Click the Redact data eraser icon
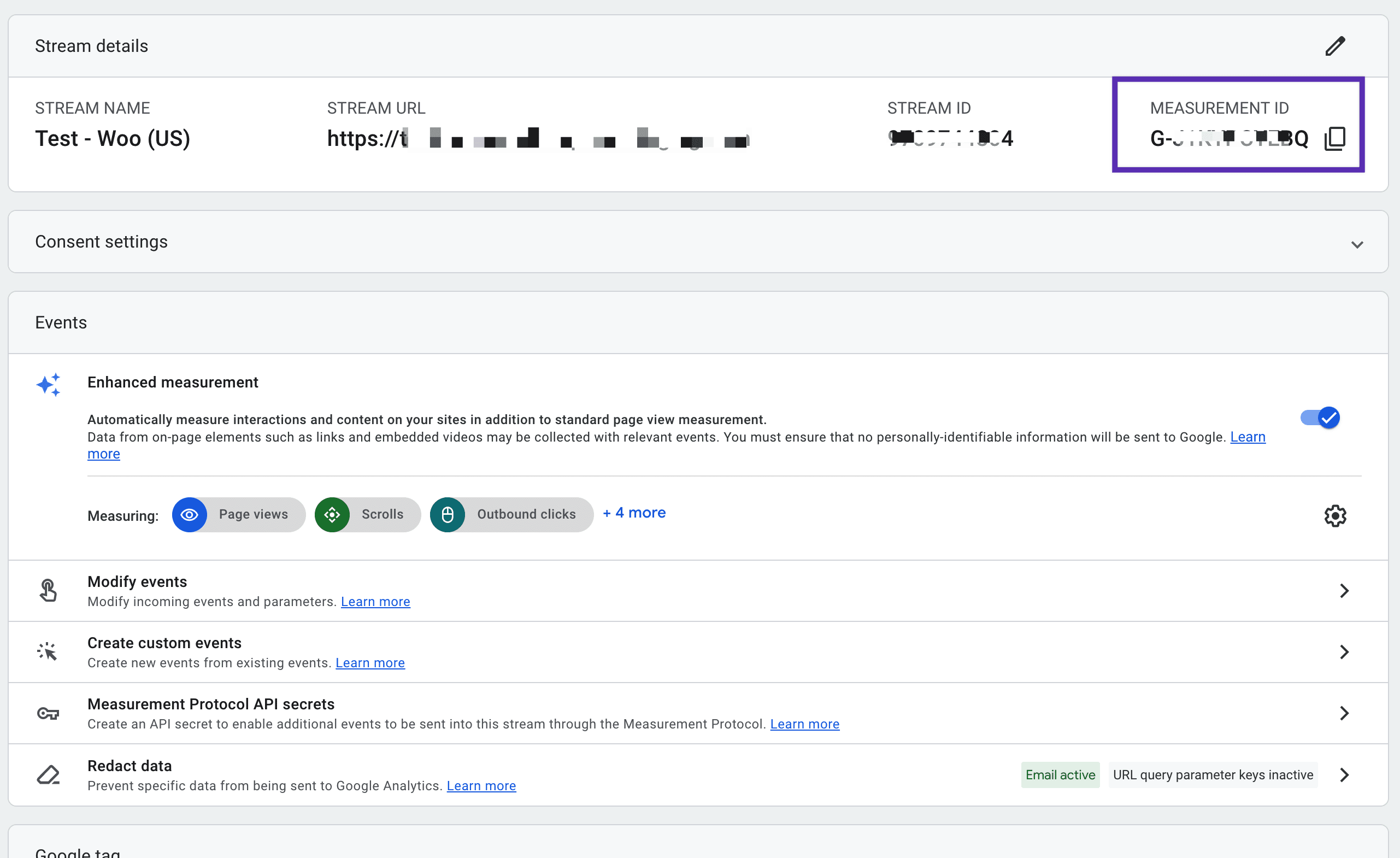The height and width of the screenshot is (858, 1400). click(48, 774)
